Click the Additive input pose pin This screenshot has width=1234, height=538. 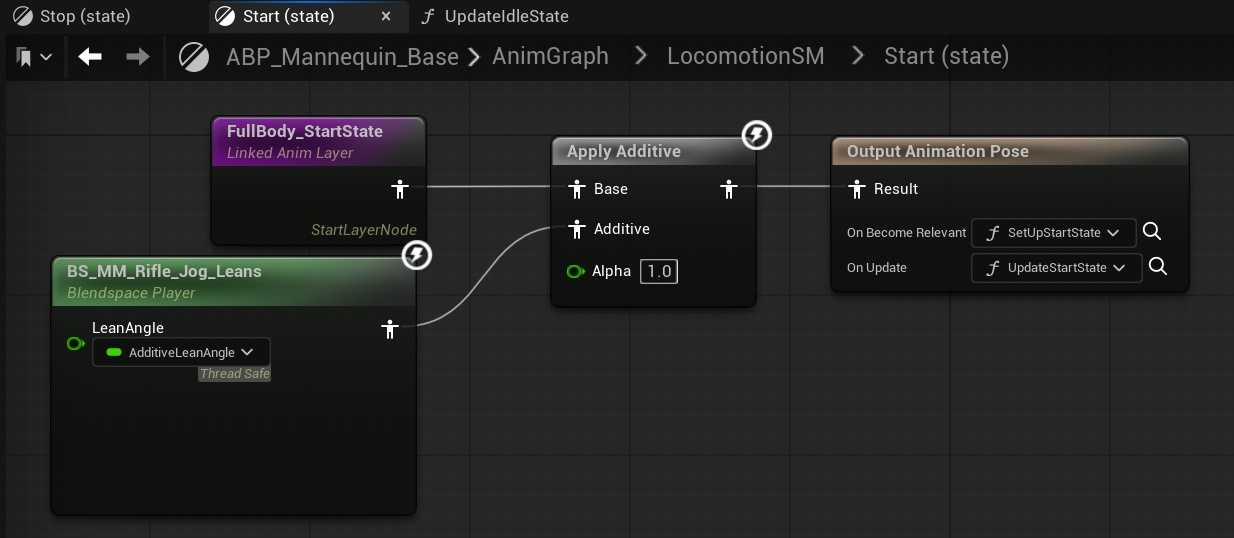[576, 229]
